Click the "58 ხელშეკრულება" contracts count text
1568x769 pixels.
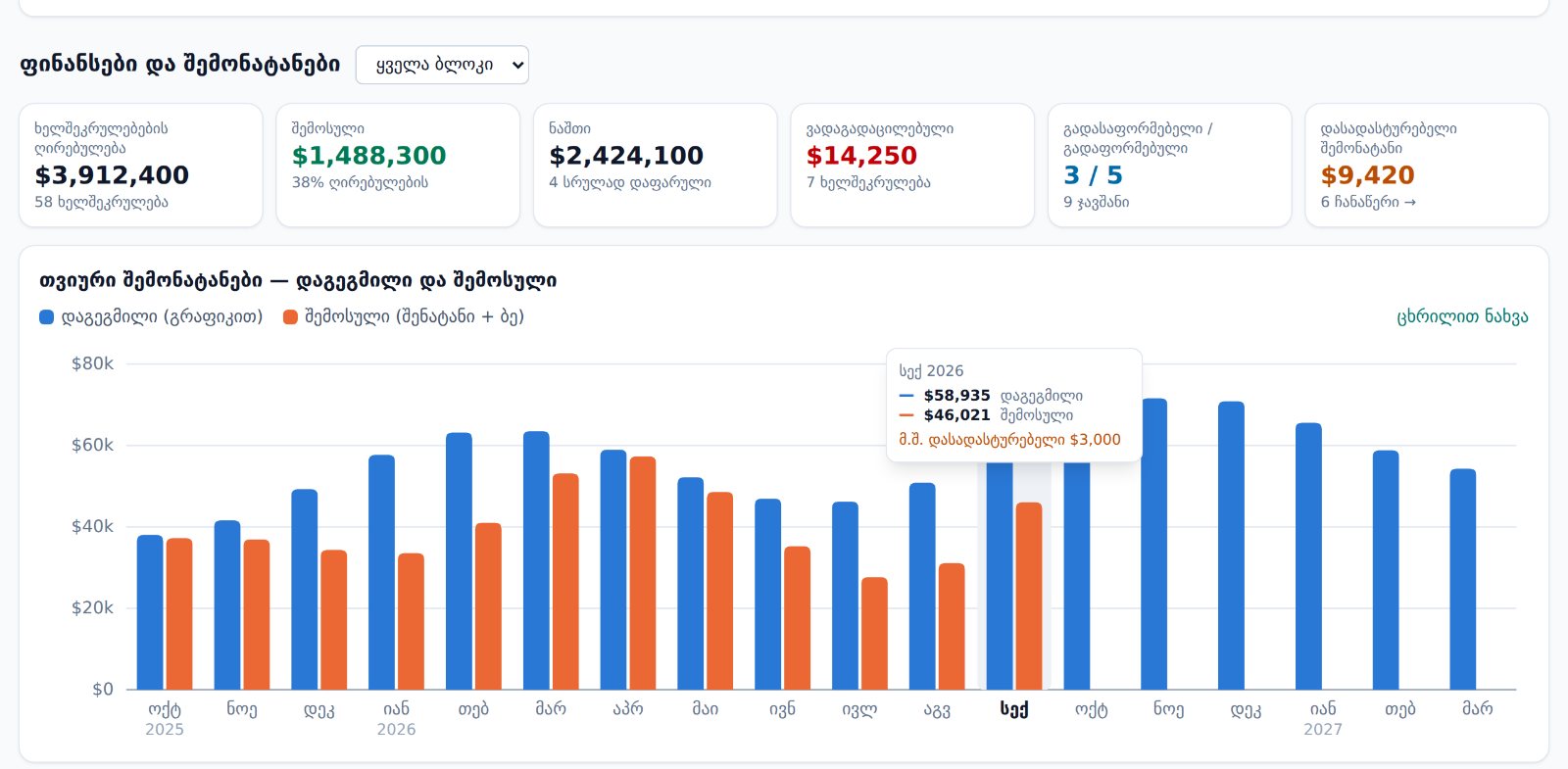click(x=102, y=202)
